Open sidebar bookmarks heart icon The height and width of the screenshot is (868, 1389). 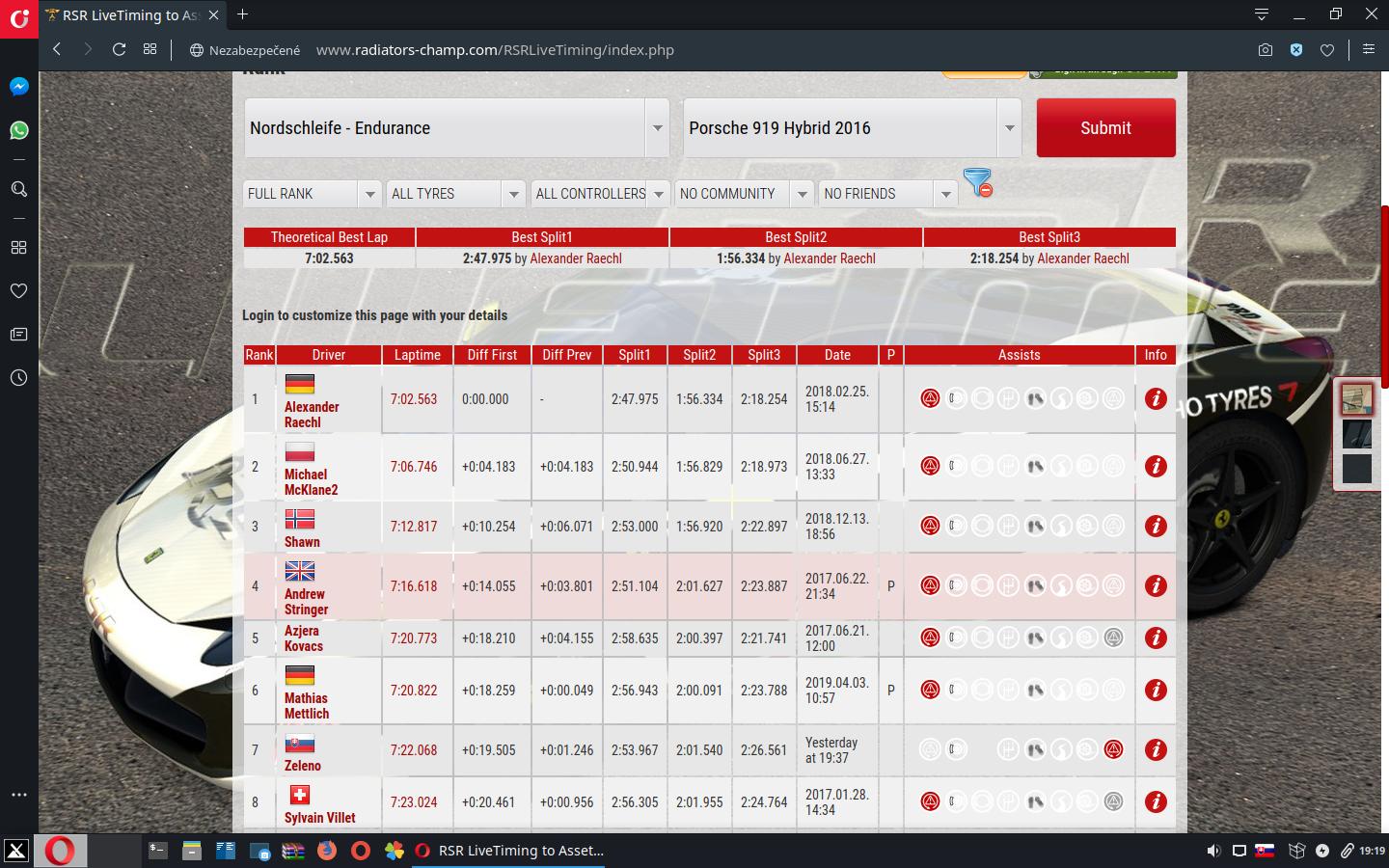pos(18,290)
